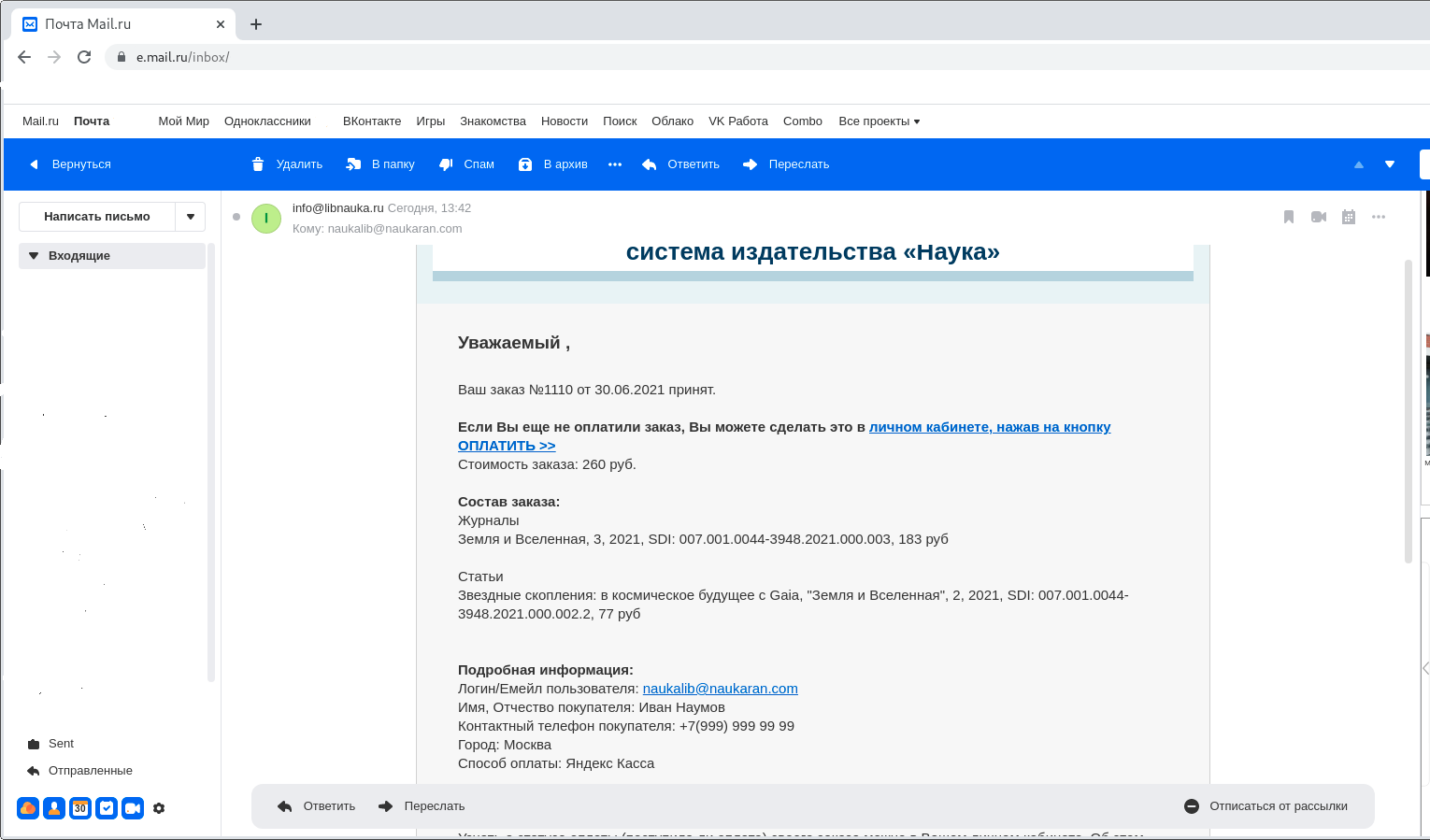Click the padlock site info icon

[x=122, y=57]
